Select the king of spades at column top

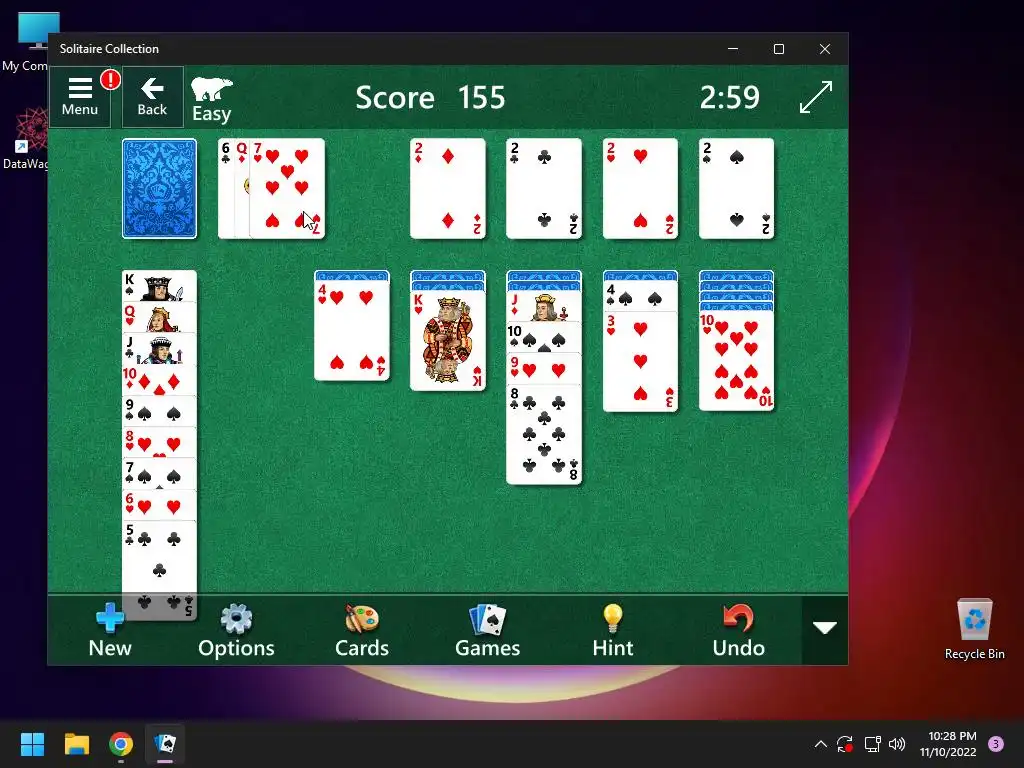159,286
